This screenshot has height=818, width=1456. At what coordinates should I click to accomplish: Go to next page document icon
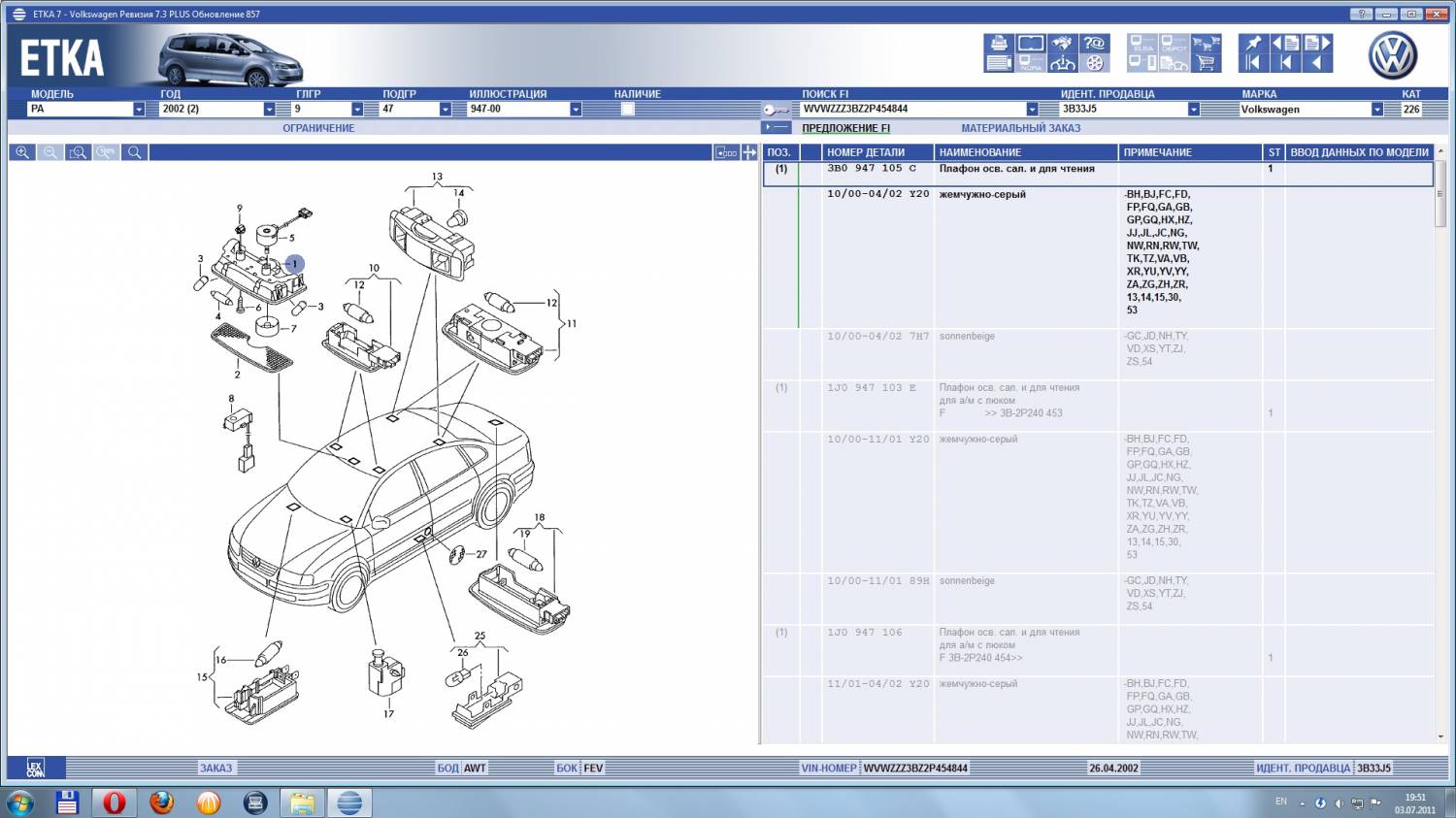(1317, 44)
